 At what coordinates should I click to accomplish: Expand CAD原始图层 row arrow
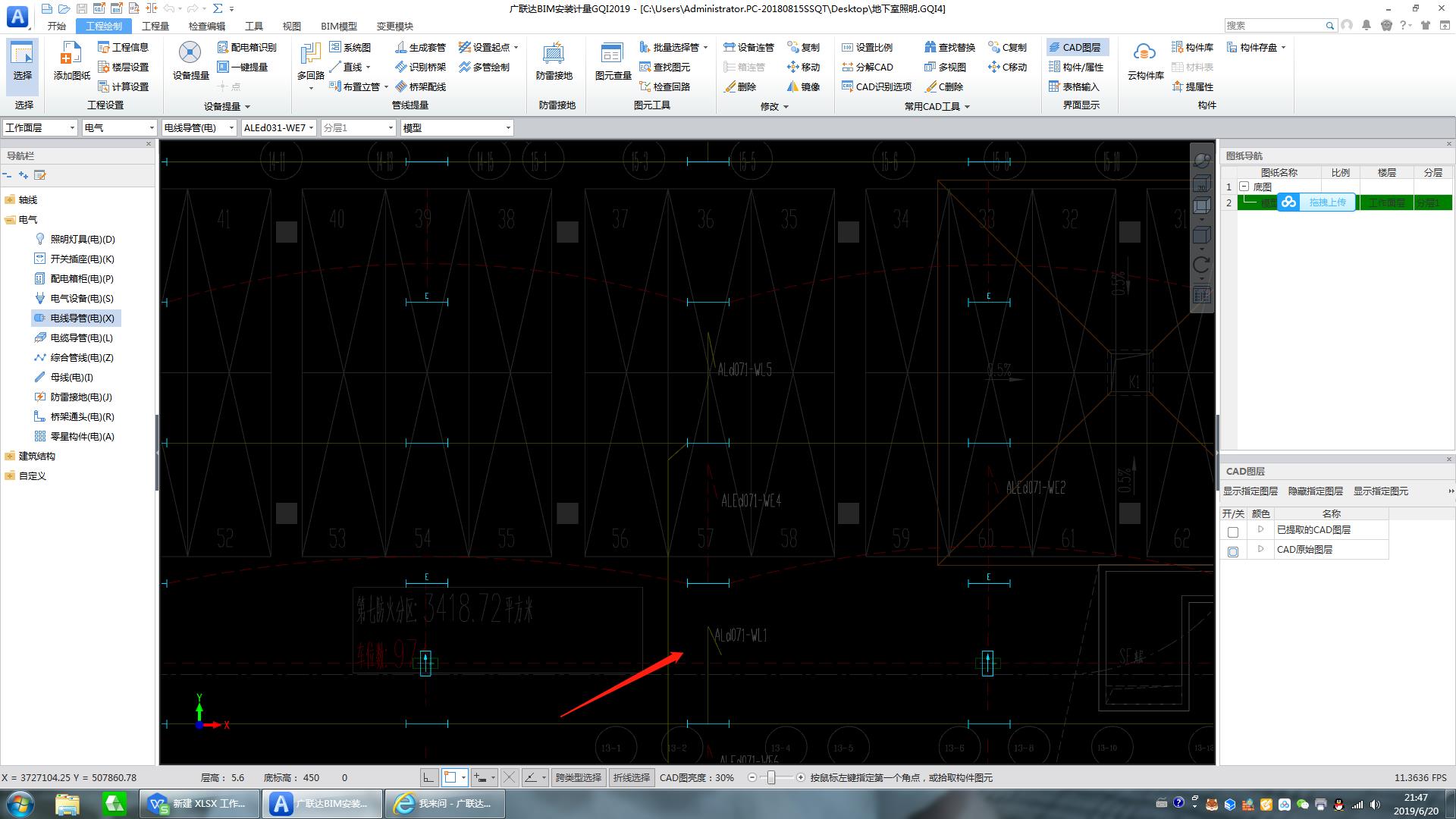tap(1260, 549)
